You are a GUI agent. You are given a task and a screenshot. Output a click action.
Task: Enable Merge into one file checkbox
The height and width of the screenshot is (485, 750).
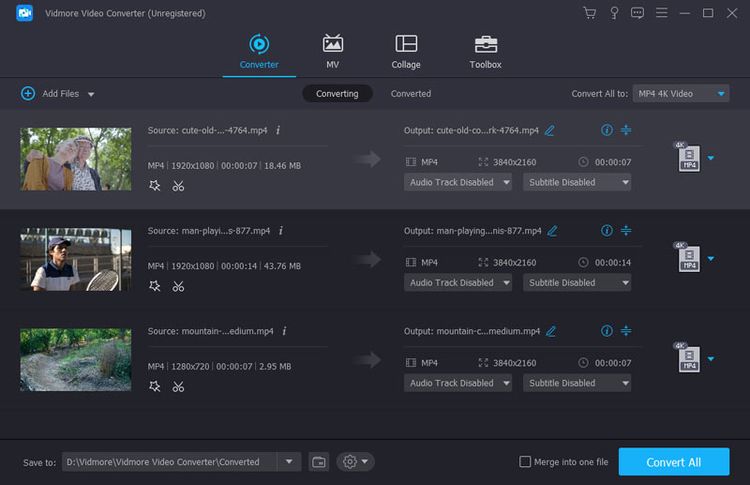pyautogui.click(x=525, y=462)
